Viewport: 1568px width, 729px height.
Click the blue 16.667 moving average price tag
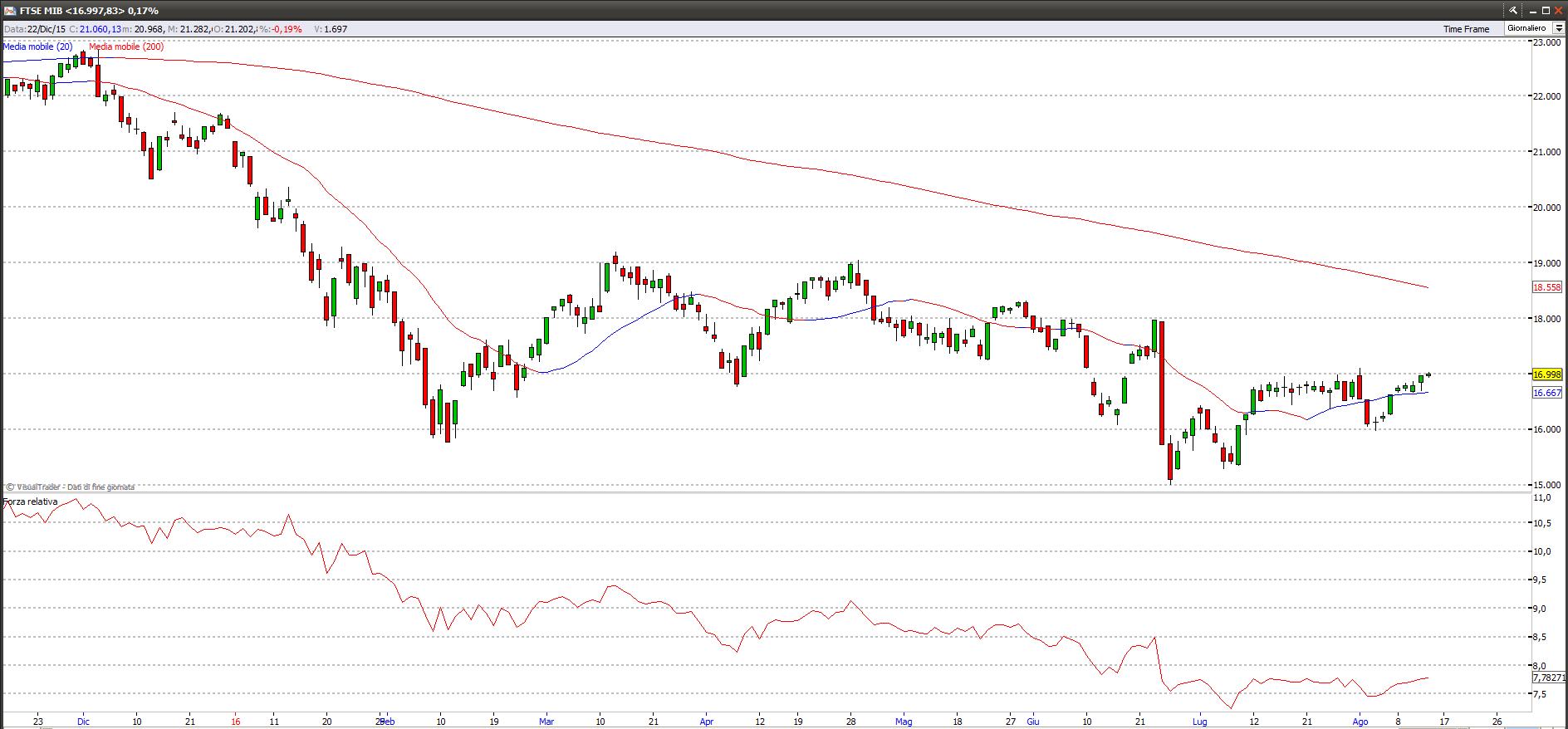click(1546, 393)
